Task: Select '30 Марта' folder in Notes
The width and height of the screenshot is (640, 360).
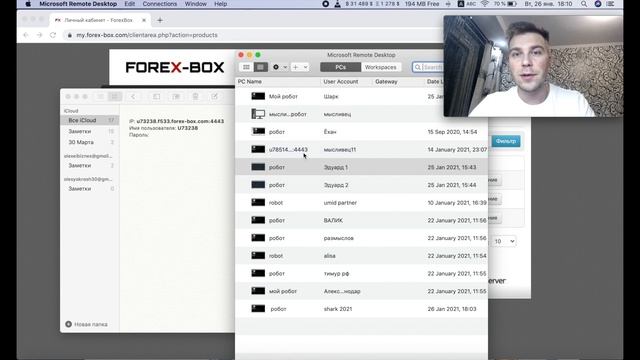Action: tap(90, 142)
